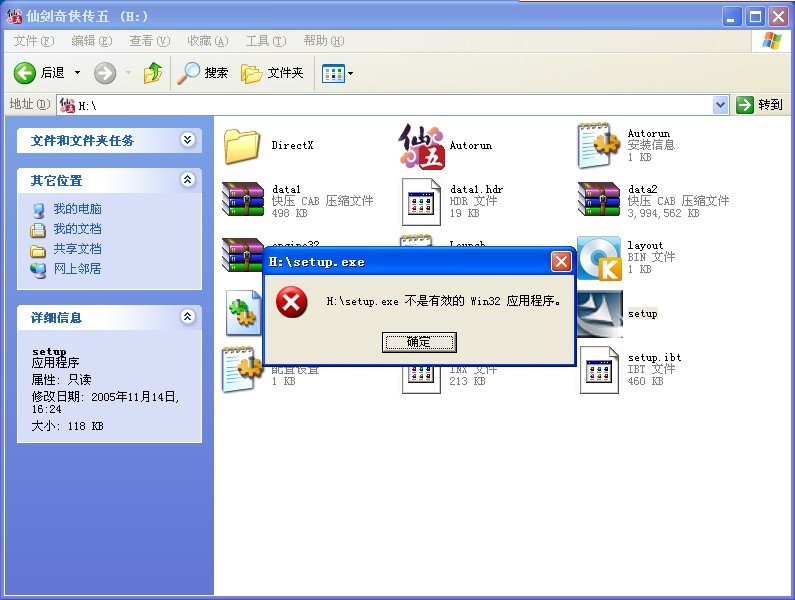Viewport: 795px width, 600px height.
Task: Go up one folder level icon
Action: (153, 73)
